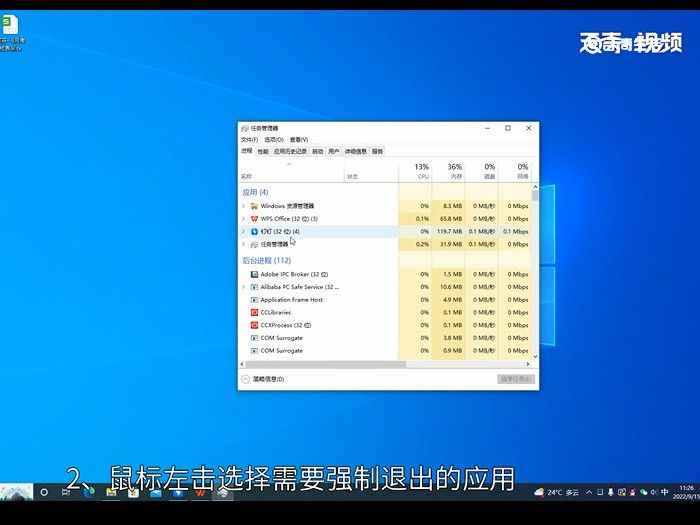The height and width of the screenshot is (525, 700).
Task: Click the horizontal scrollbar right arrow
Action: [528, 364]
